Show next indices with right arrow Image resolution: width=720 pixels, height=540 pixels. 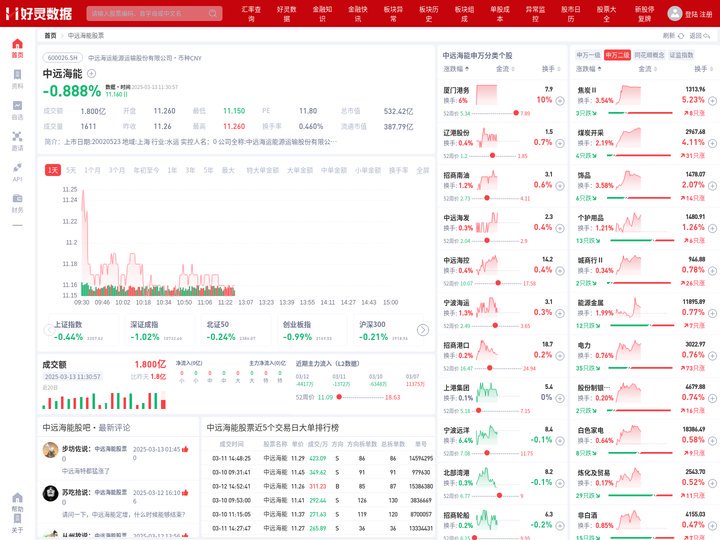tap(423, 330)
